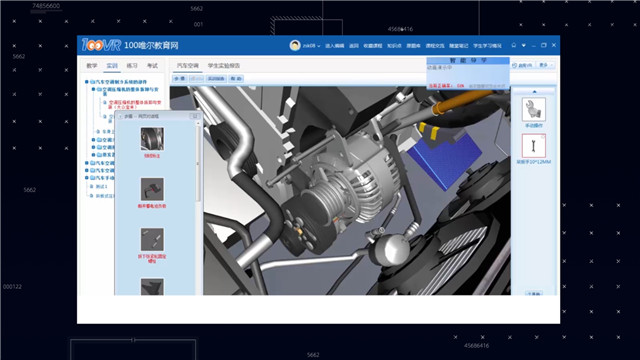Viewport: 640px width, 360px height.
Task: Open the first step thumbnail in steps panel
Action: click(152, 139)
